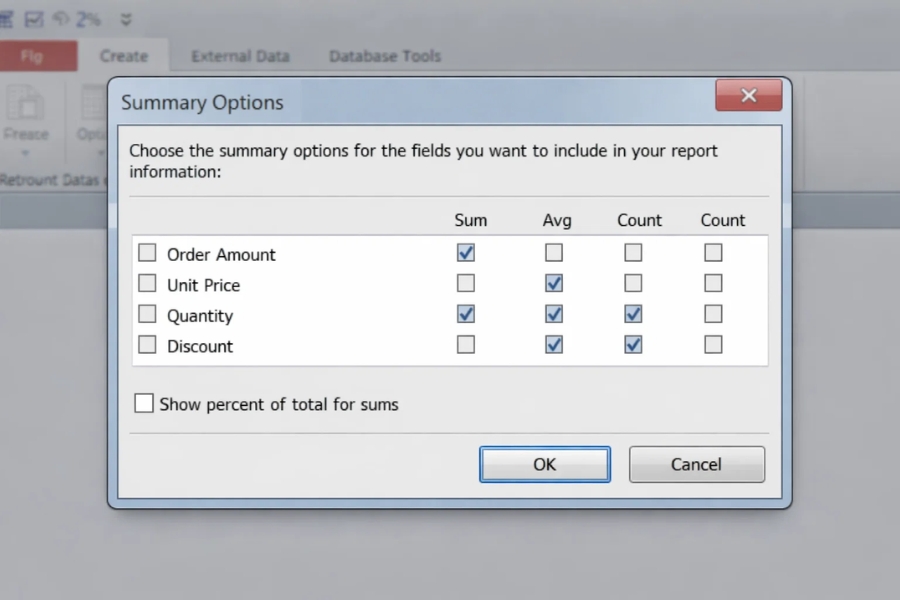The image size is (900, 600).
Task: Check the Sum box for Discount
Action: [465, 345]
